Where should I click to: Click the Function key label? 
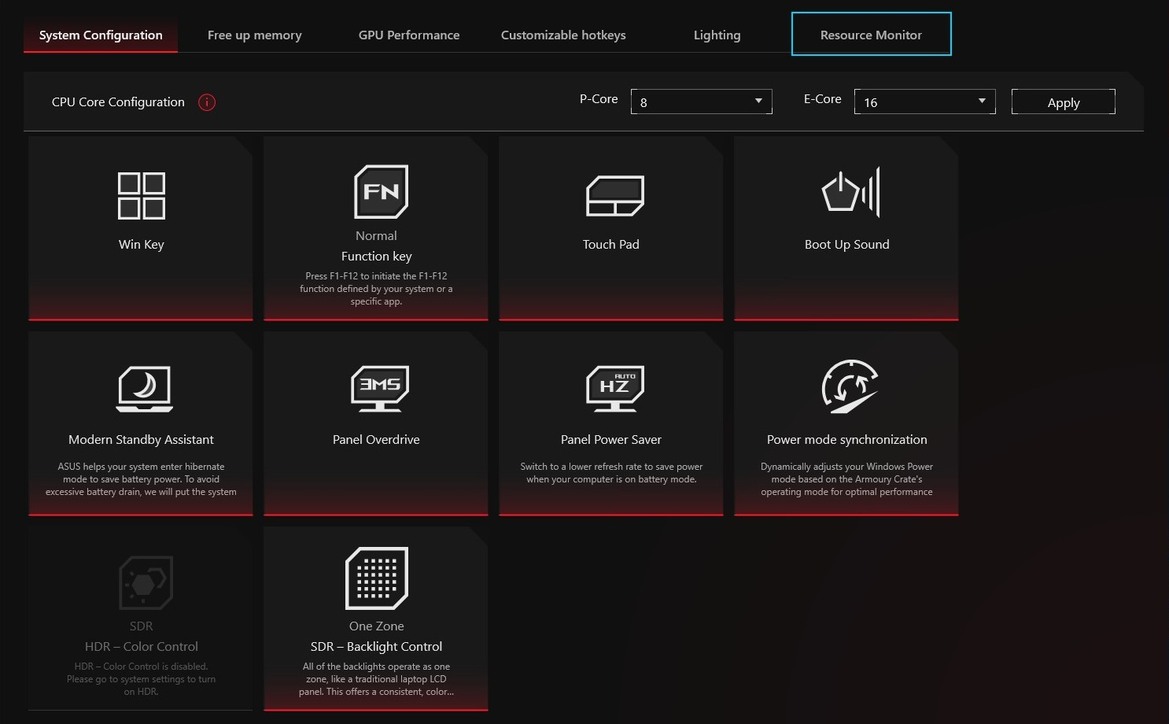(376, 256)
